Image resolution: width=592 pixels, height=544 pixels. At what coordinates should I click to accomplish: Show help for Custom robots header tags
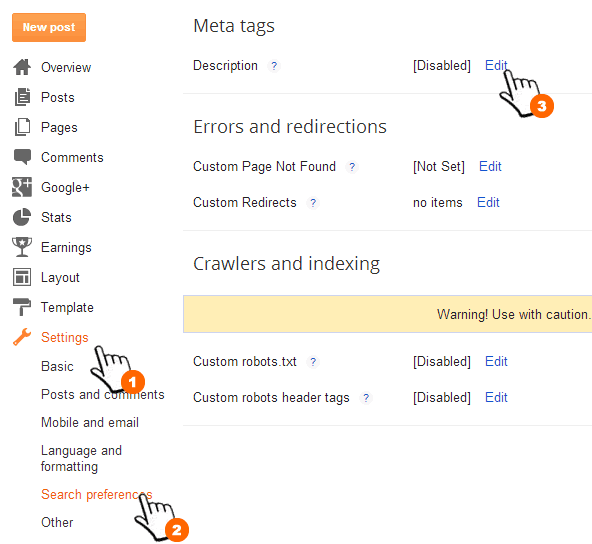click(366, 398)
